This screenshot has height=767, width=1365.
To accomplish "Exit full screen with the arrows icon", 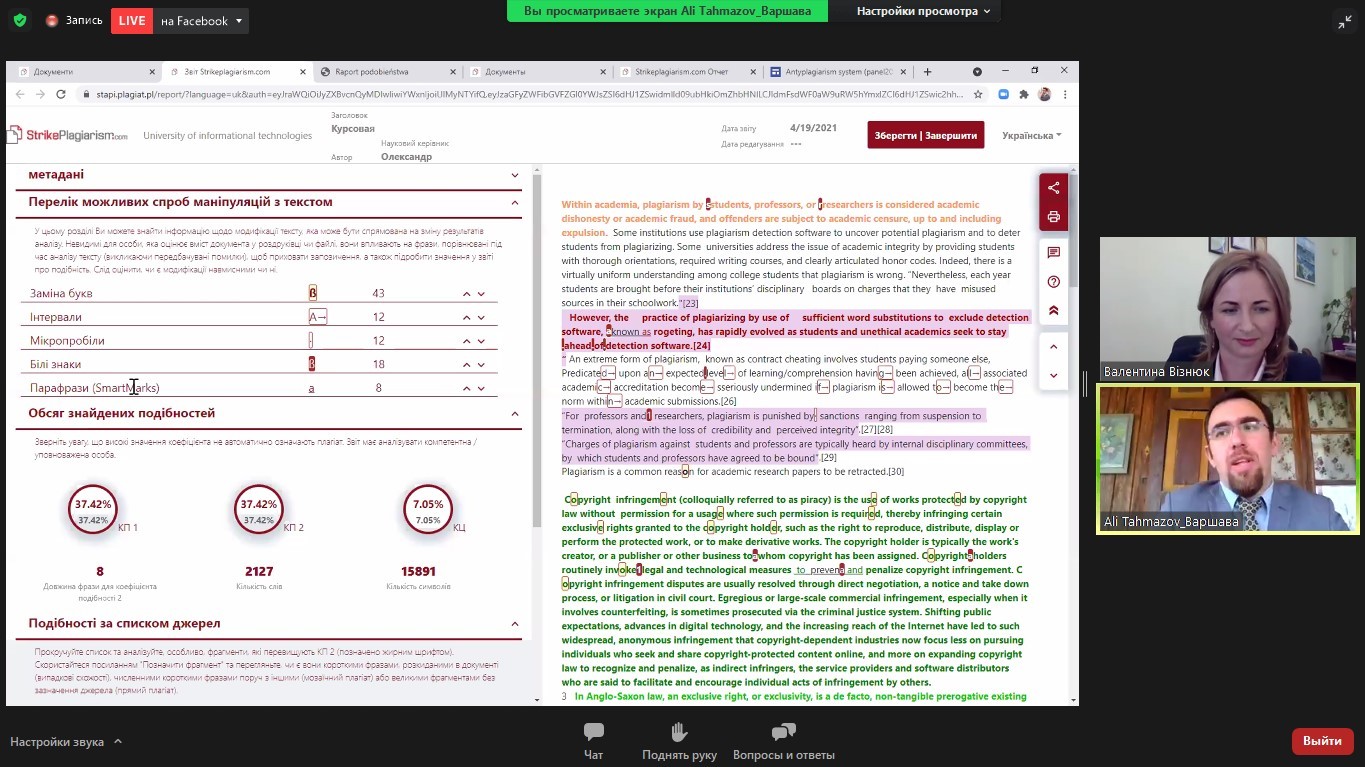I will point(1344,21).
